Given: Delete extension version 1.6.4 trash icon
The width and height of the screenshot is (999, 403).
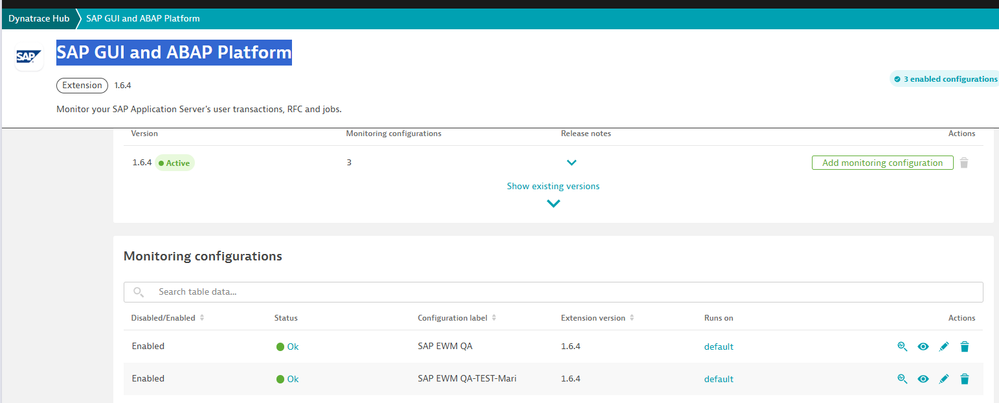Looking at the screenshot, I should pyautogui.click(x=964, y=163).
